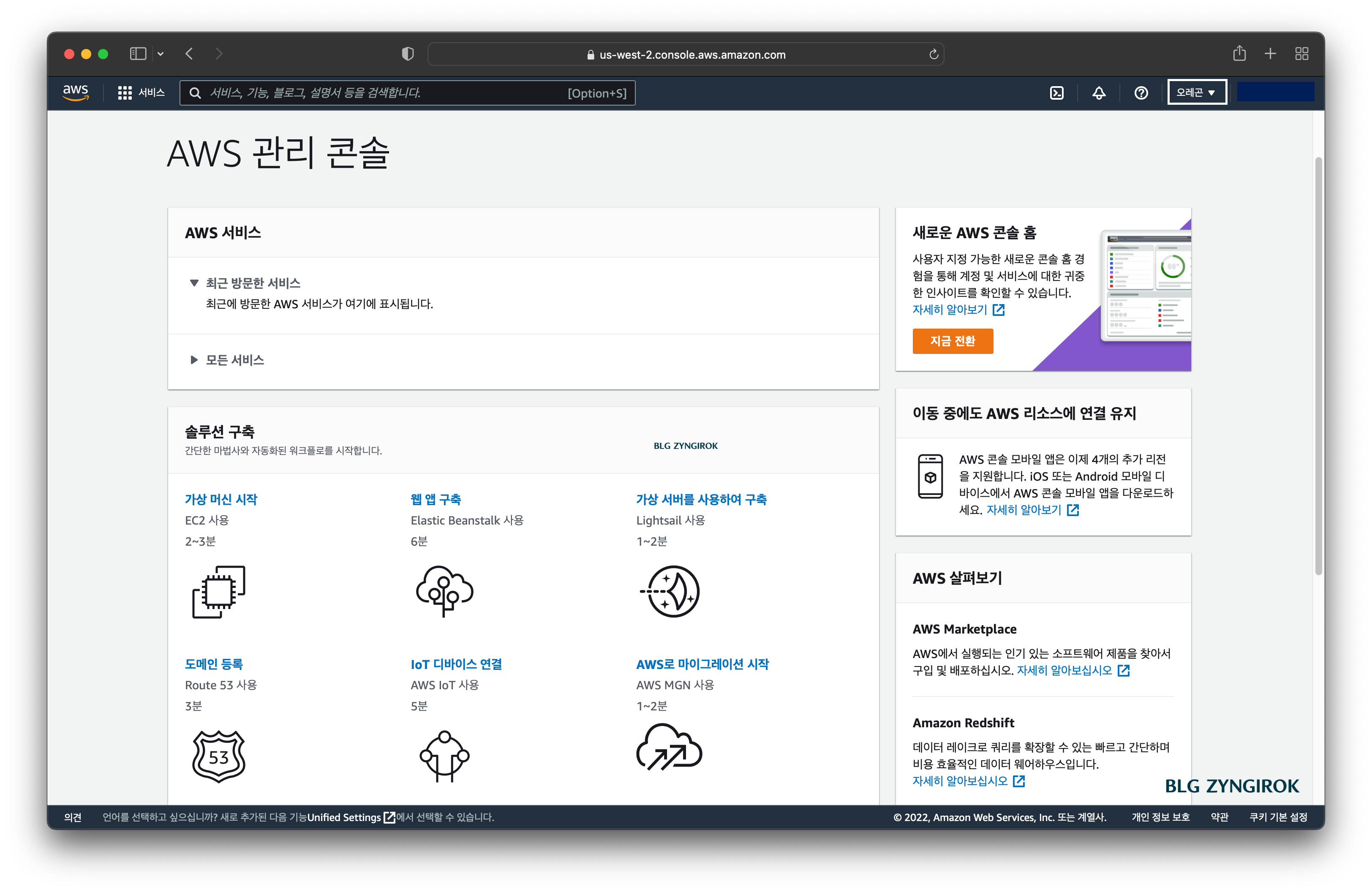Screen dimensions: 1372x892
Task: Open the help question mark icon
Action: 1140,92
